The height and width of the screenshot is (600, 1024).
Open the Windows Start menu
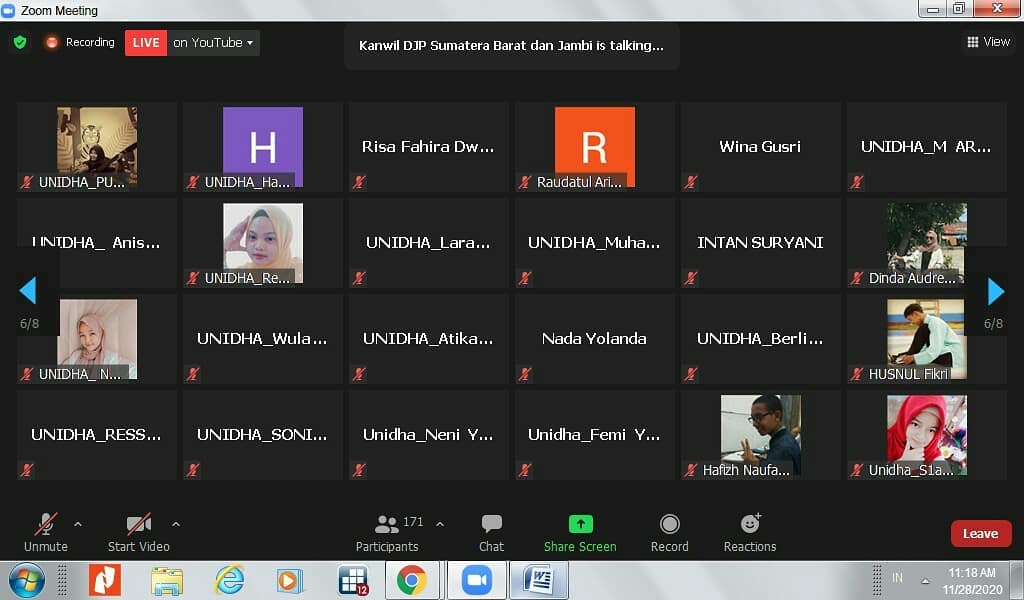tap(26, 580)
